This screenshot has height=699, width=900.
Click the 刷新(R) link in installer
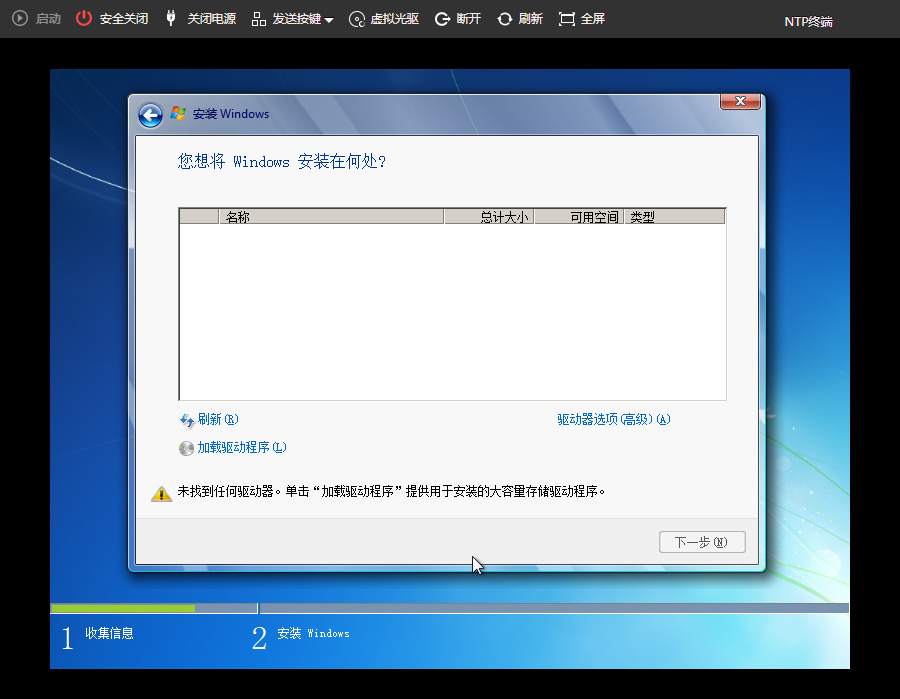tap(218, 420)
